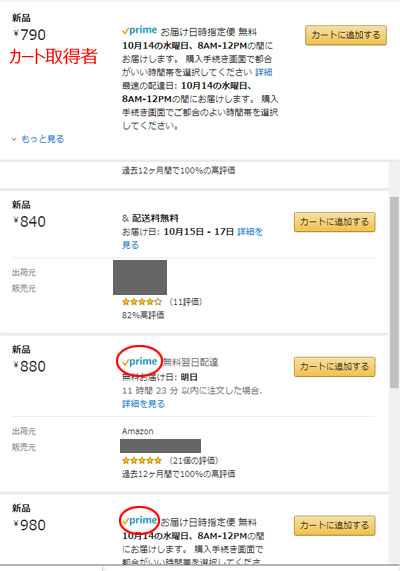Click the four-star rating on the ¥840 seller
The height and width of the screenshot is (571, 400).
pos(142,302)
